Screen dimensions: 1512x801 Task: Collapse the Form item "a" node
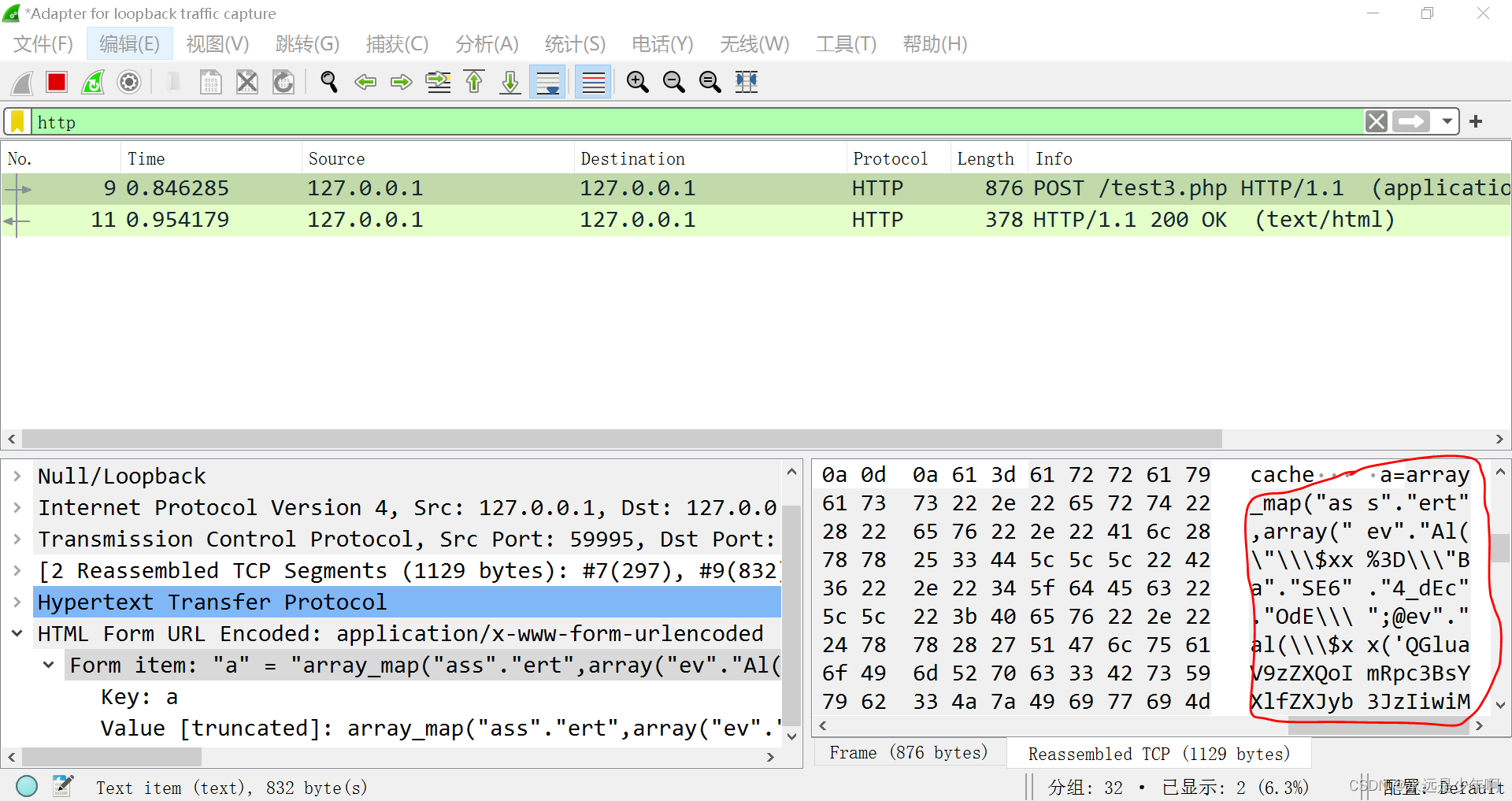[48, 666]
